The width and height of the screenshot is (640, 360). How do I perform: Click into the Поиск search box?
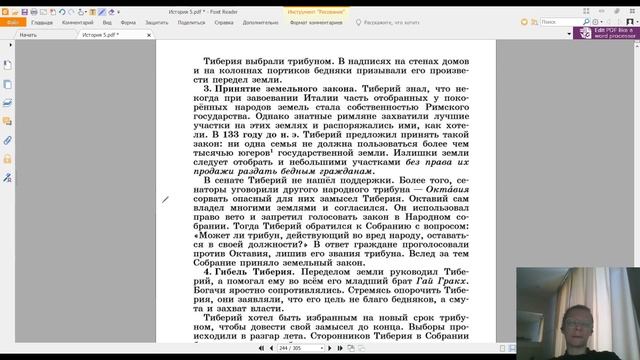click(x=561, y=22)
